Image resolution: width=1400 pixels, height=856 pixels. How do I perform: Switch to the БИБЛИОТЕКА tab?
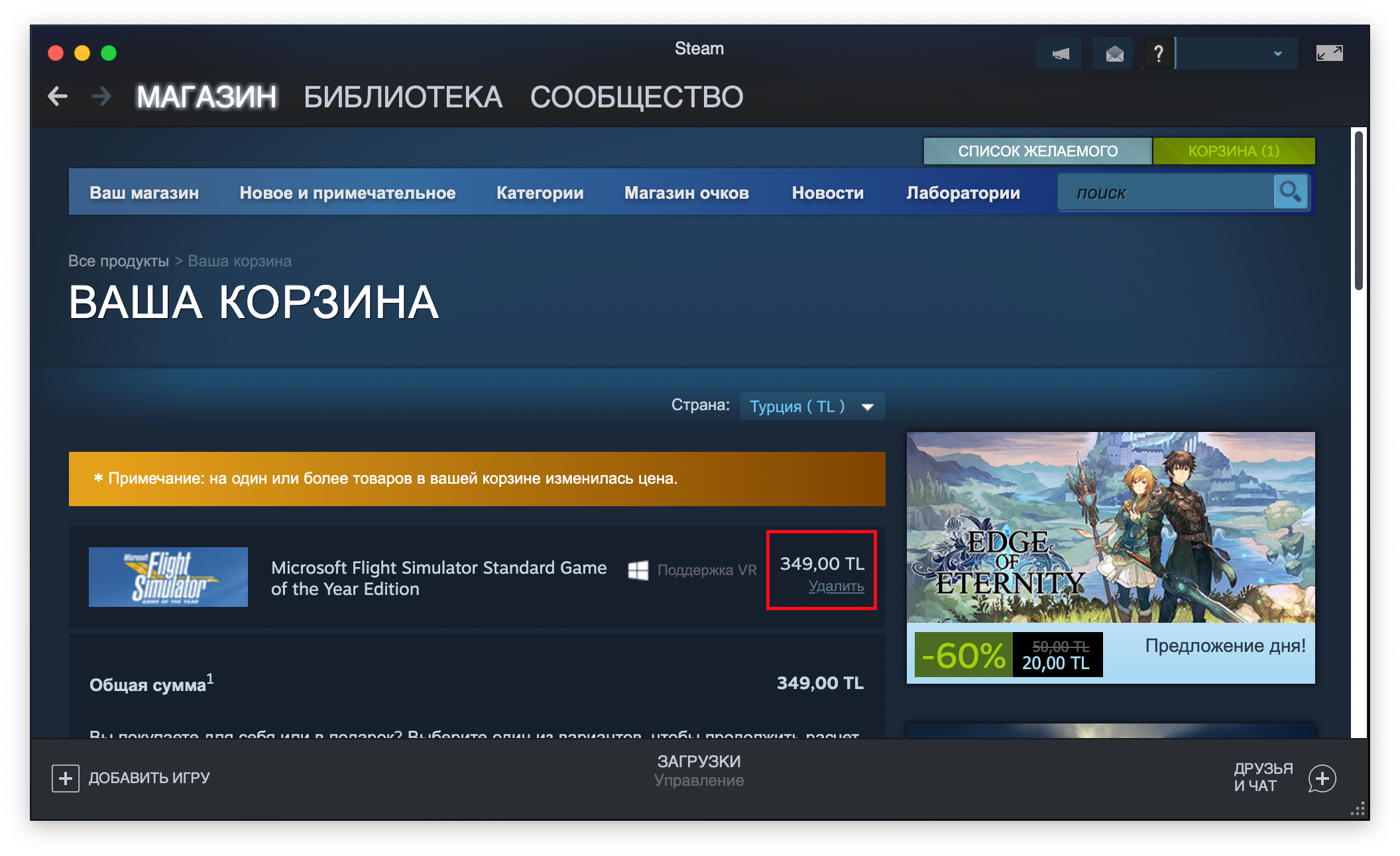(403, 97)
